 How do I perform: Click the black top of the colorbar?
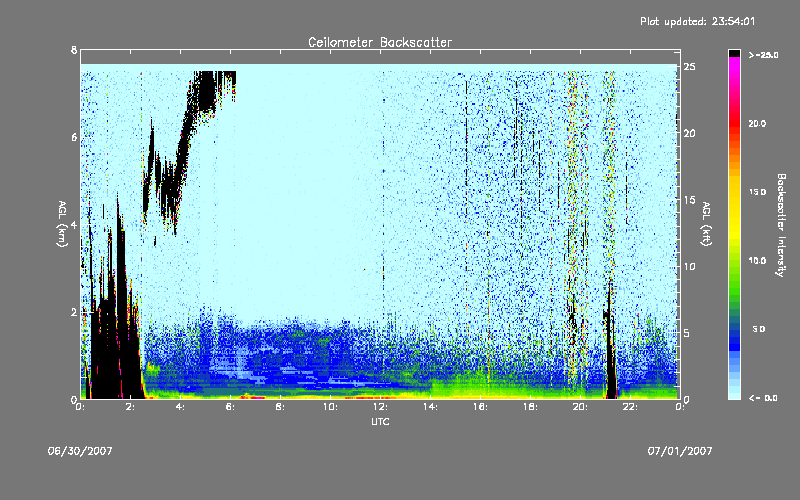tap(734, 53)
